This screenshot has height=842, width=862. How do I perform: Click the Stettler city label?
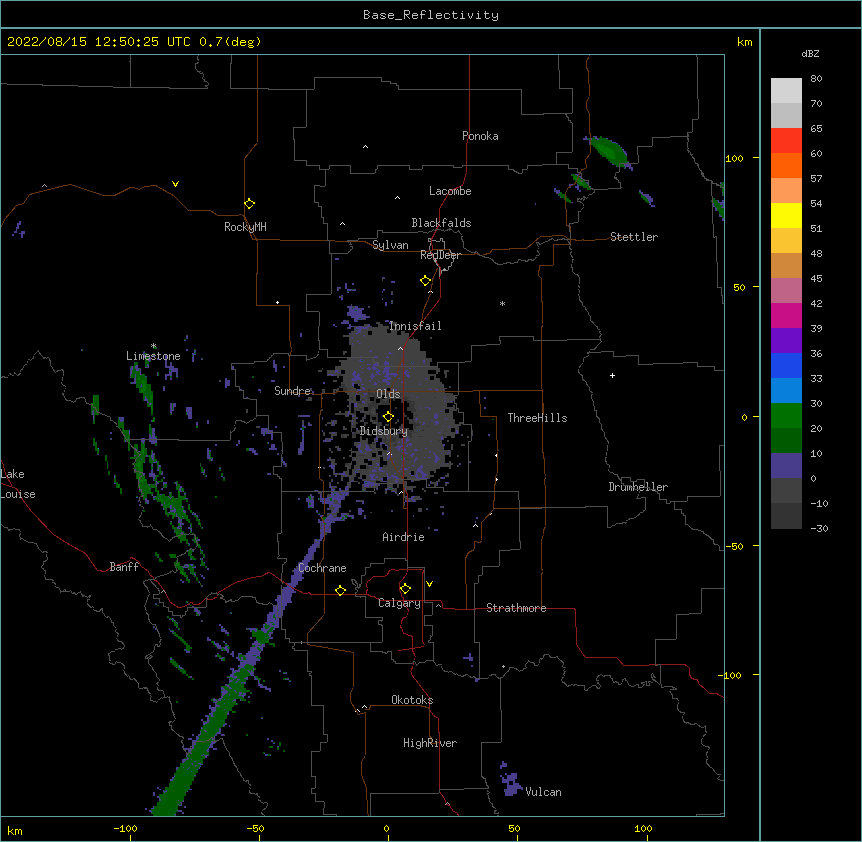coord(634,237)
